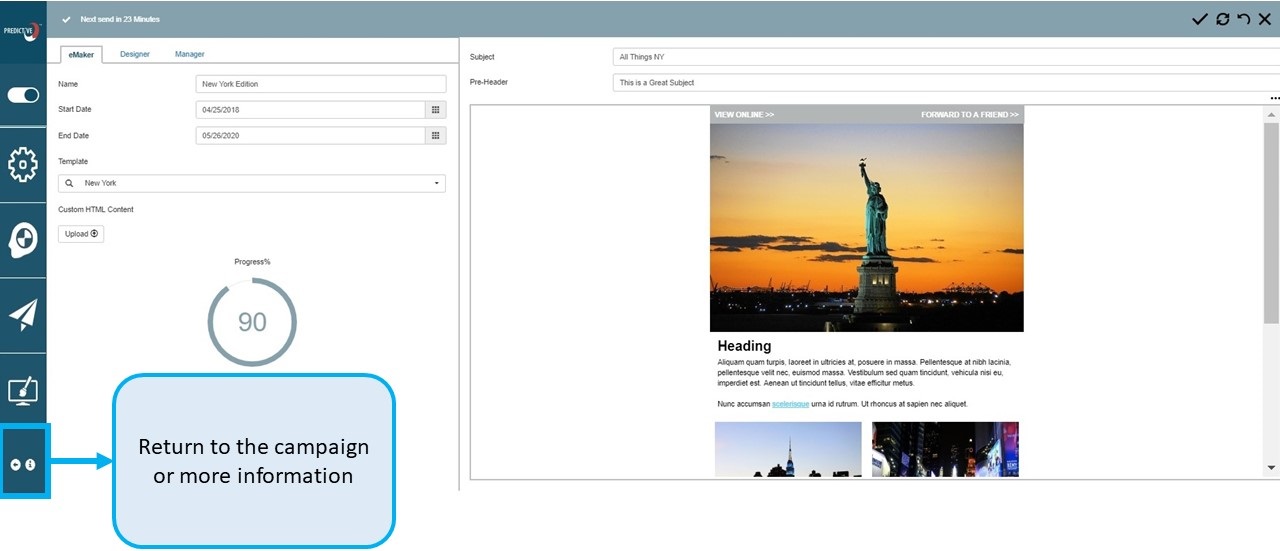Open the monitor with brush design icon
This screenshot has width=1280, height=551.
click(x=23, y=390)
